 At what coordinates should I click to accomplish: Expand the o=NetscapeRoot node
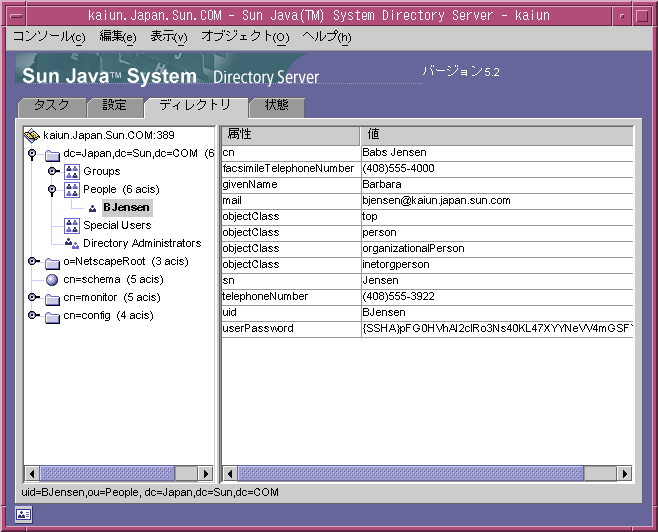(33, 261)
